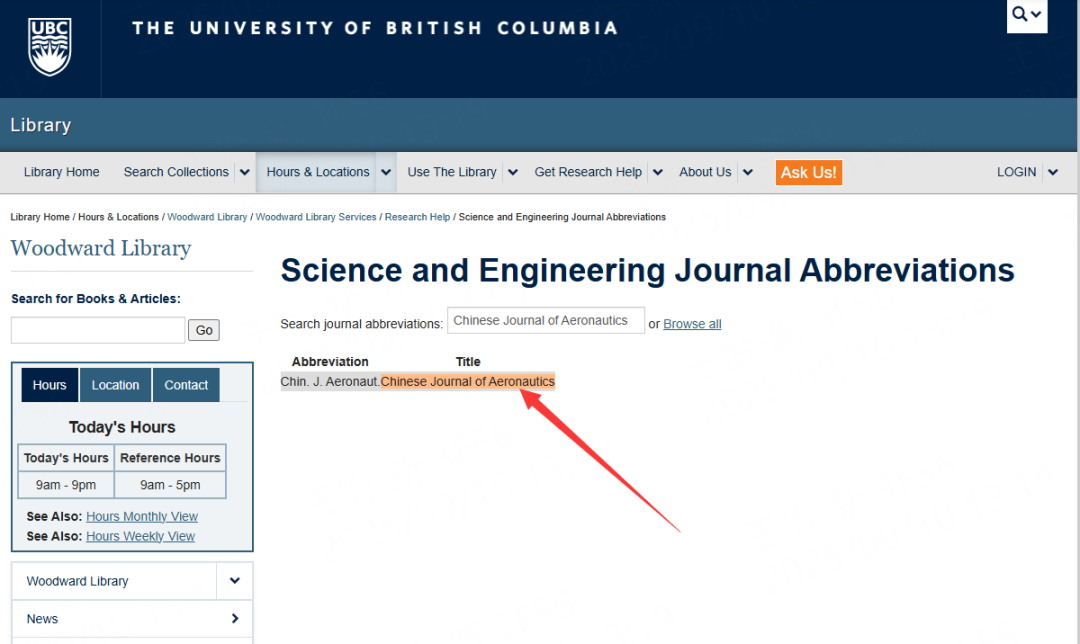Screen dimensions: 1080x644
Task: Open the Hours Monthly View link
Action: click(142, 517)
